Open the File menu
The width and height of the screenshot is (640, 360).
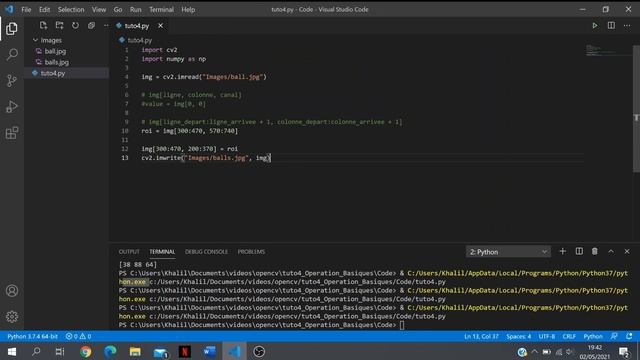[26, 9]
